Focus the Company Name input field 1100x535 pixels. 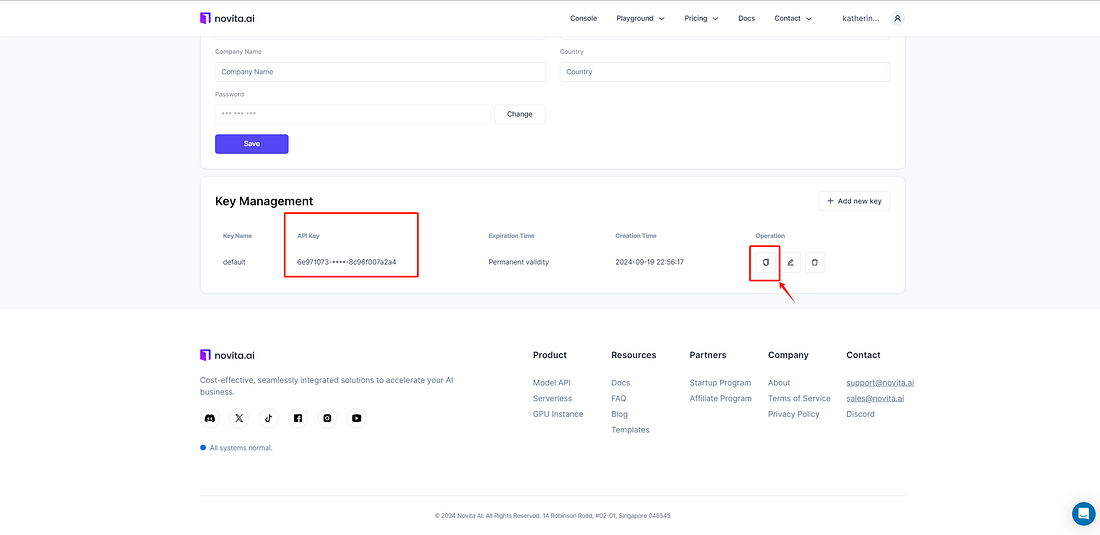click(x=380, y=72)
